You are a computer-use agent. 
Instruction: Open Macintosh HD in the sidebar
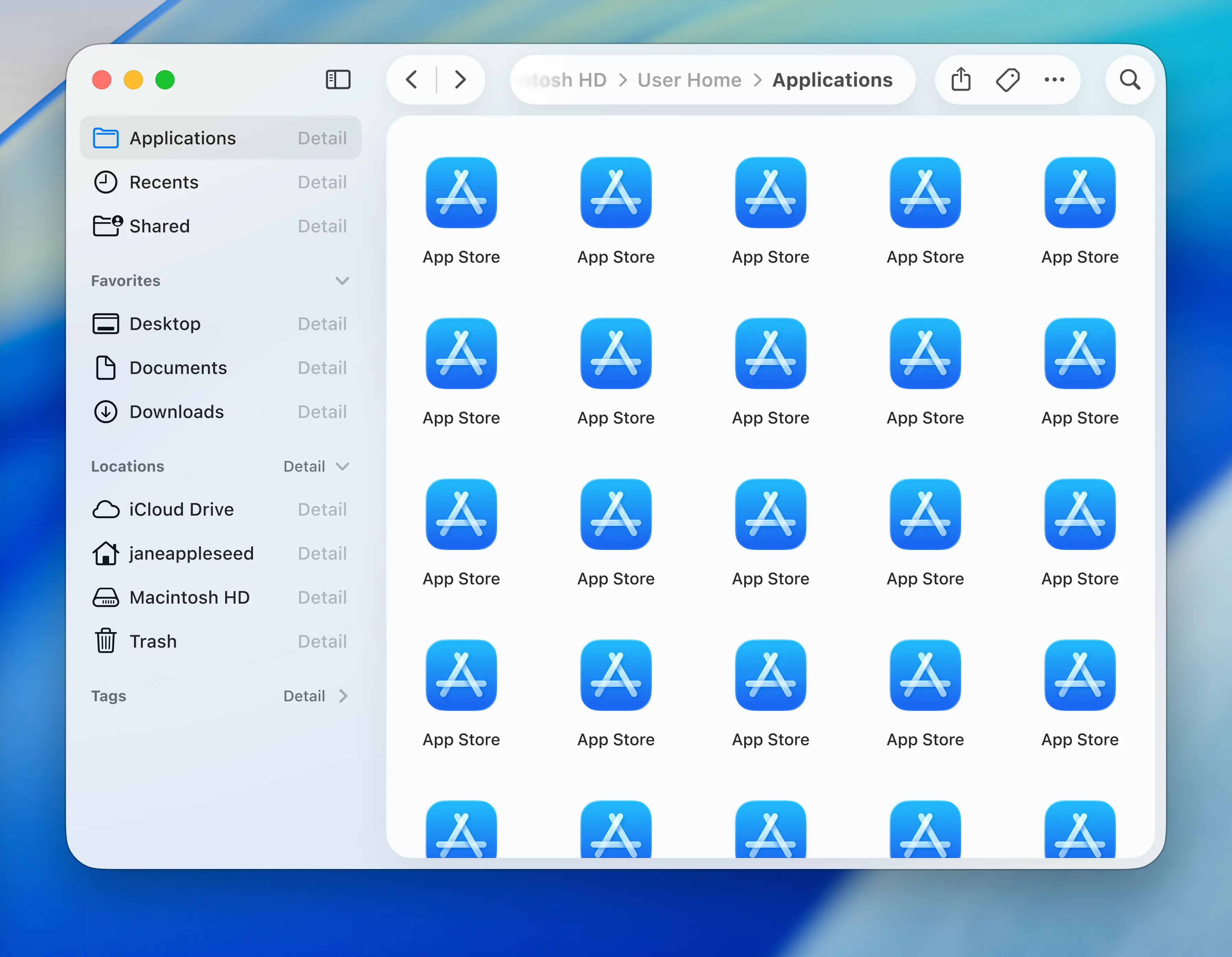[x=189, y=597]
